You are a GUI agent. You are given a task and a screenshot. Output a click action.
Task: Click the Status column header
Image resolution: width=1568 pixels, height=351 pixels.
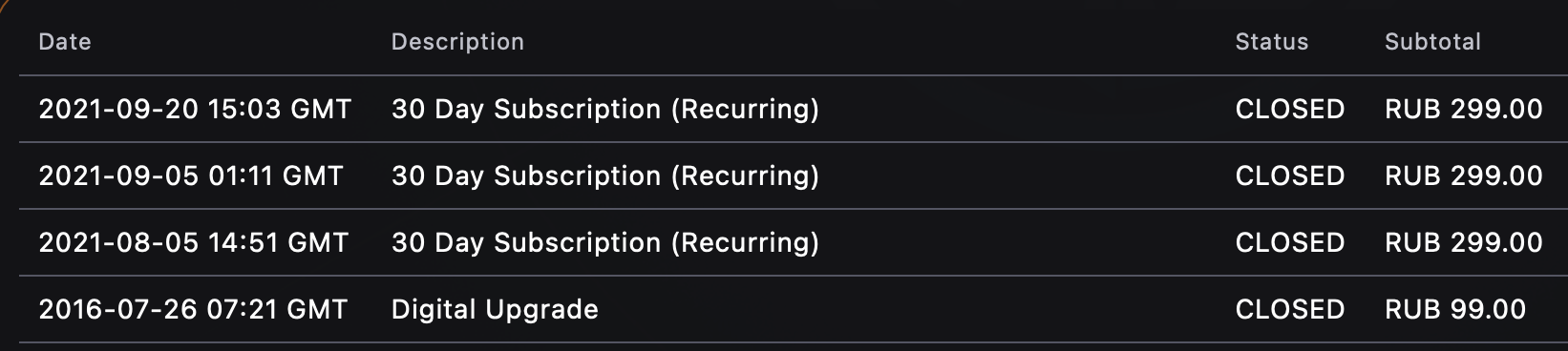point(1271,42)
